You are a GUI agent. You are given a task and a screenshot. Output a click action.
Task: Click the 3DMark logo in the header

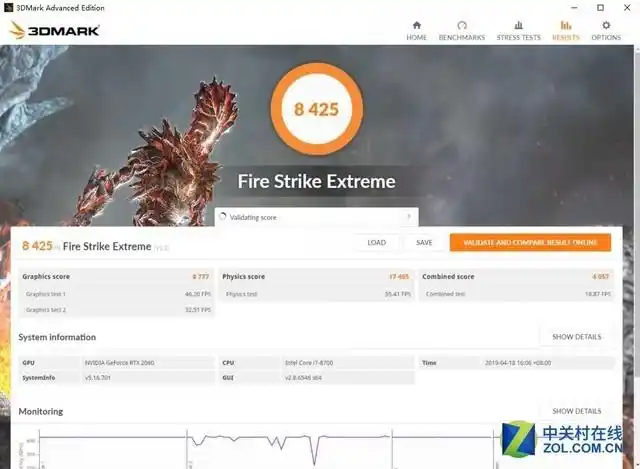pyautogui.click(x=55, y=30)
